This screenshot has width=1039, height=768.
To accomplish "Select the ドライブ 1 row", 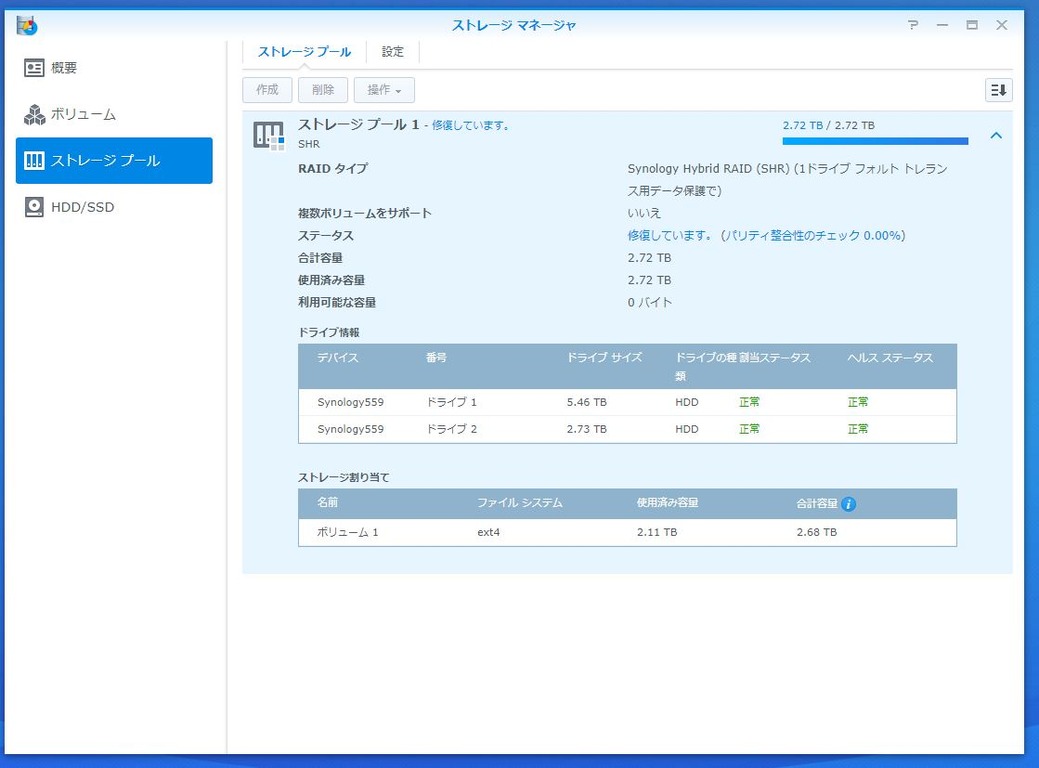I will [x=627, y=402].
